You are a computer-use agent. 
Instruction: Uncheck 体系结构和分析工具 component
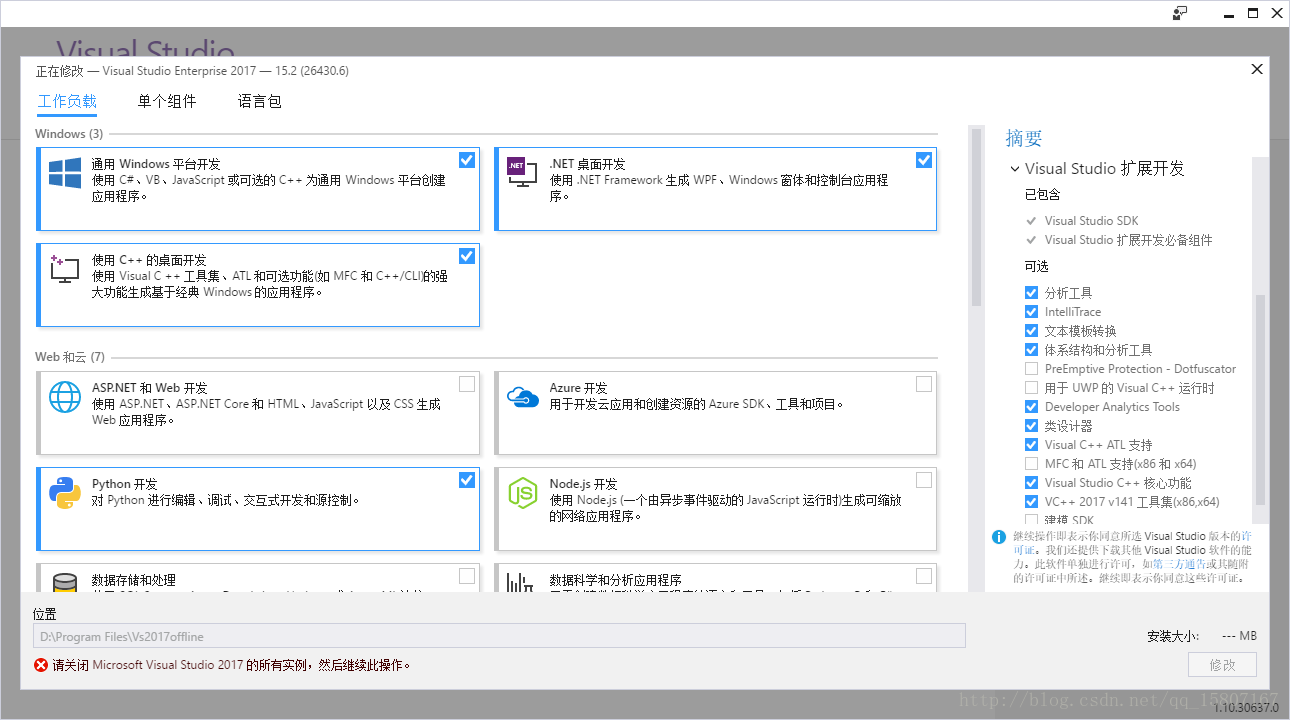tap(1031, 350)
